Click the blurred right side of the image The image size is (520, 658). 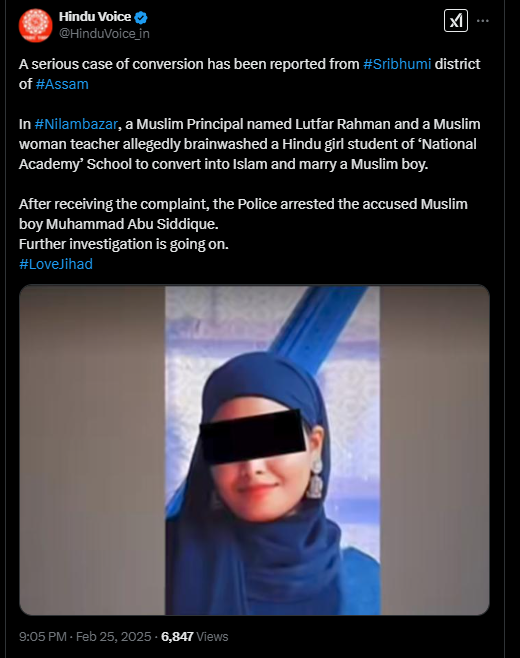pyautogui.click(x=434, y=450)
